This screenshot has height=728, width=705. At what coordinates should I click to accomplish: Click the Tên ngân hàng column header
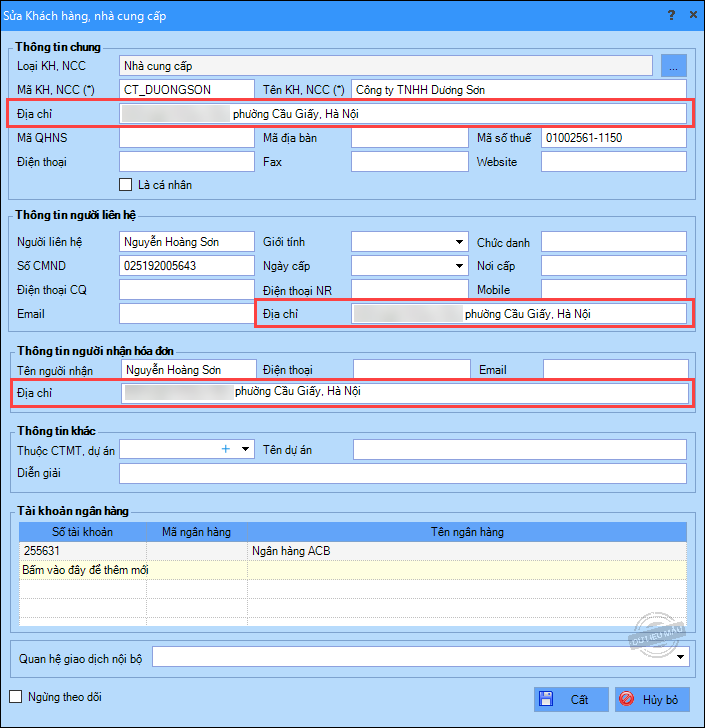point(467,532)
